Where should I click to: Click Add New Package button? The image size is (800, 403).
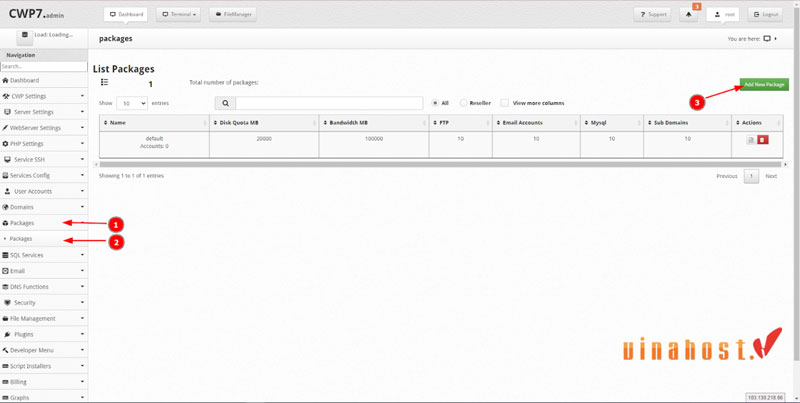point(764,85)
